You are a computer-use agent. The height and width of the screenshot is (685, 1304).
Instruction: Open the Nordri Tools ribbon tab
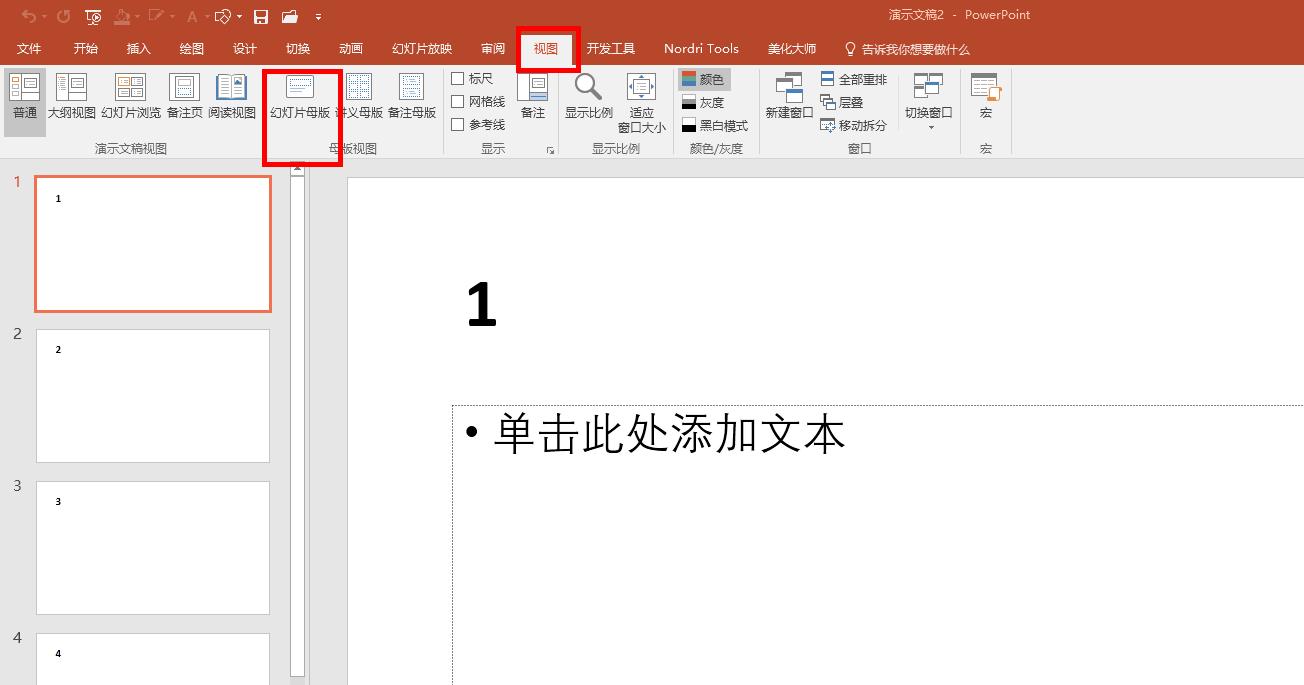pos(700,48)
